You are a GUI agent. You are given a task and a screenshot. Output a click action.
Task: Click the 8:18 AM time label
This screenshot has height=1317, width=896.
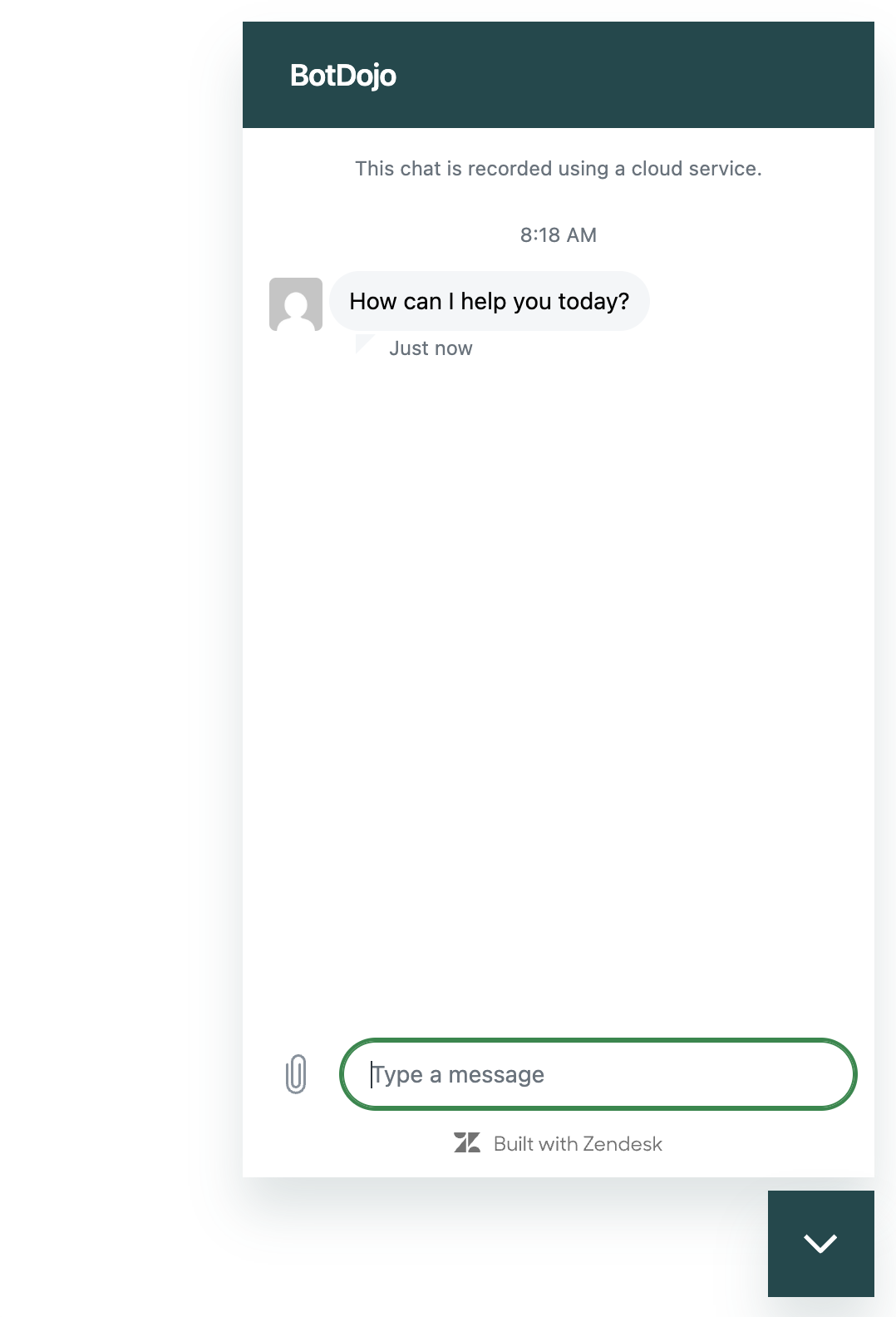point(559,235)
